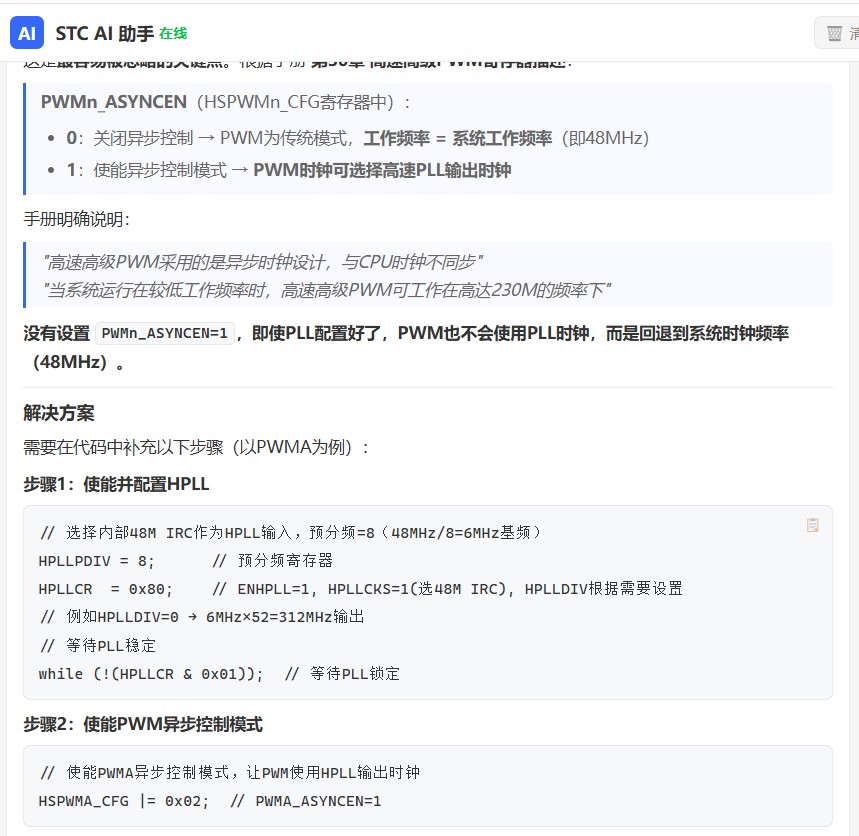Click the 步骤2：使能PWM异步控制模式 heading
Viewport: 859px width, 836px height.
point(143,724)
